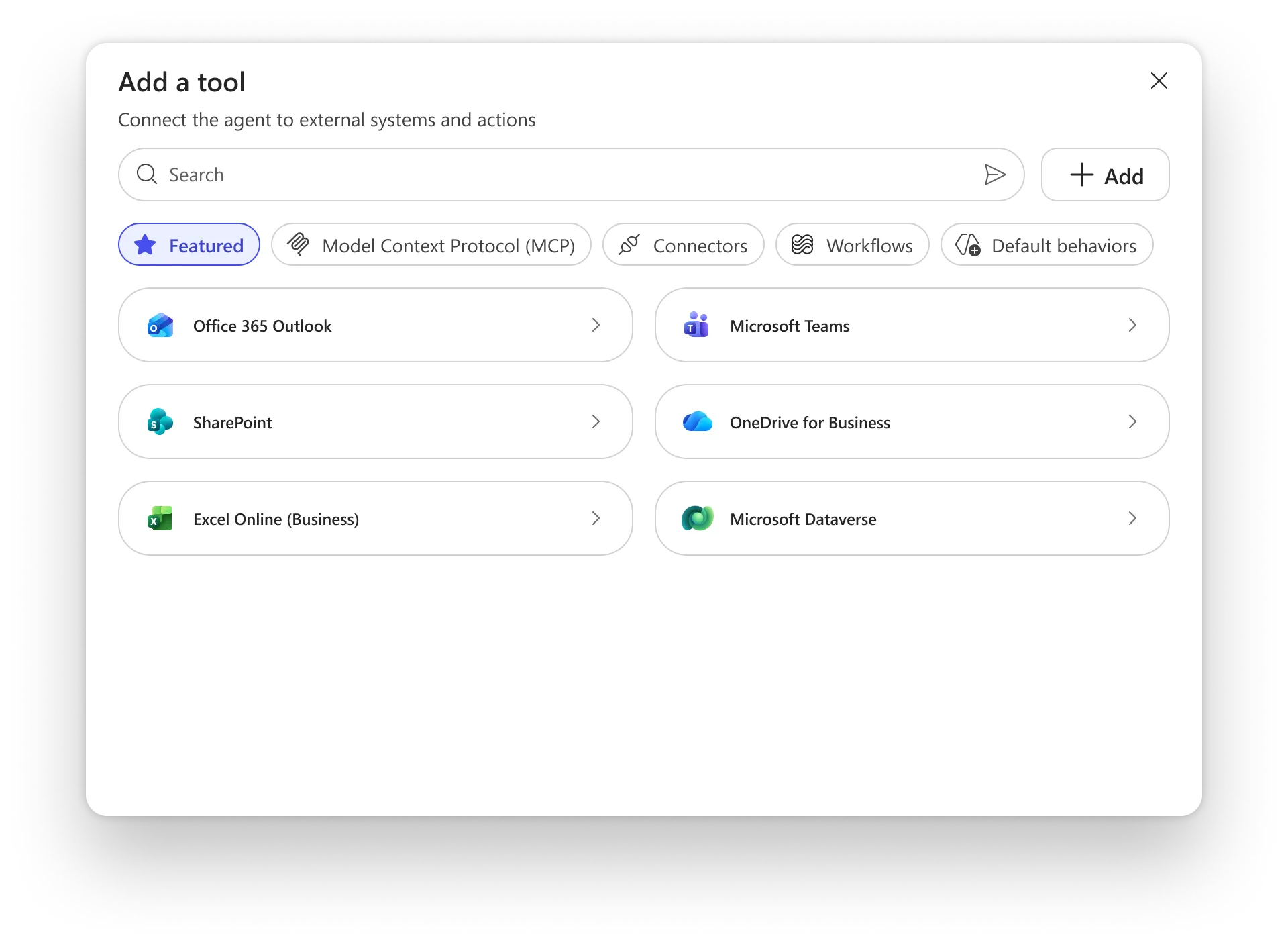Expand SharePoint chevron arrow

596,421
